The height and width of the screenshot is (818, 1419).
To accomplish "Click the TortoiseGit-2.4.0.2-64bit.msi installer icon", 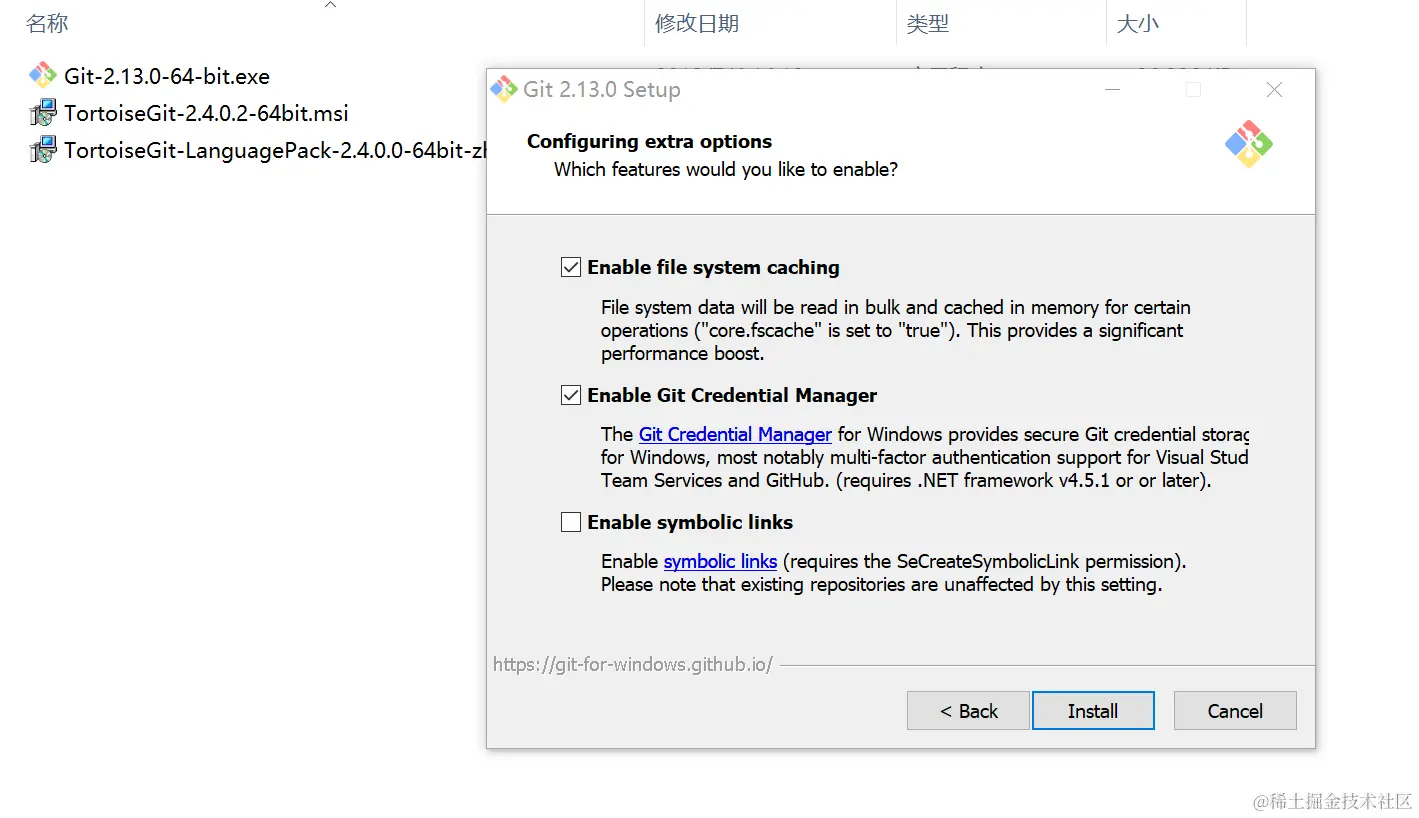I will tap(42, 113).
